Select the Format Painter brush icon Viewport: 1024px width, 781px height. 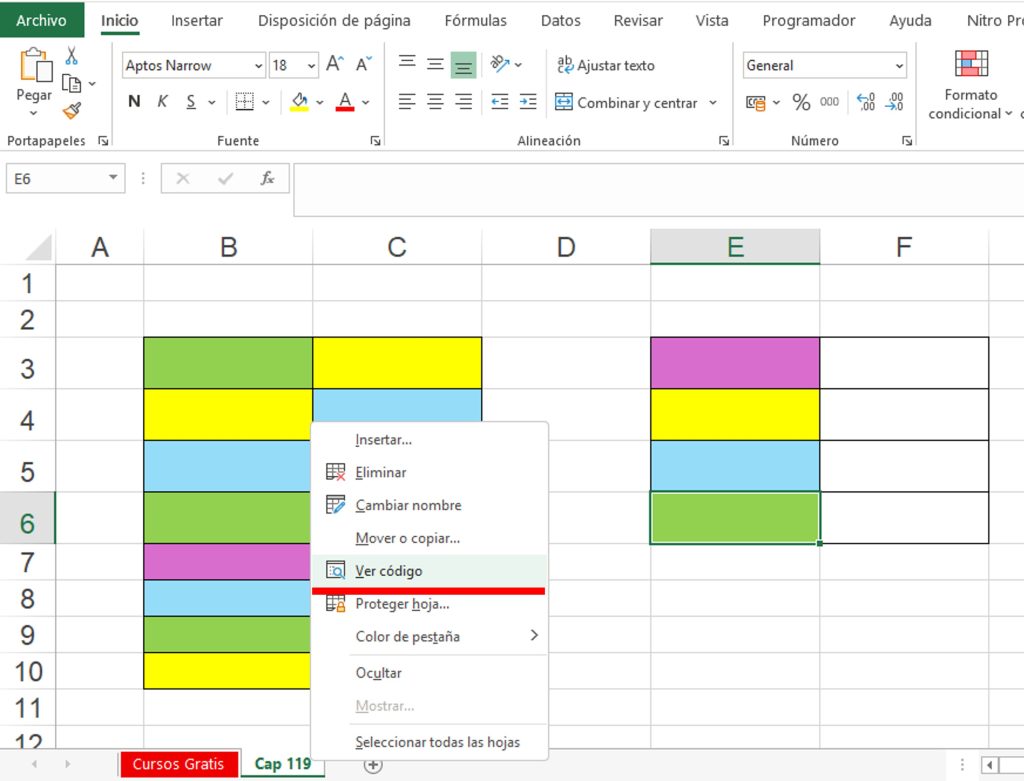pyautogui.click(x=72, y=110)
